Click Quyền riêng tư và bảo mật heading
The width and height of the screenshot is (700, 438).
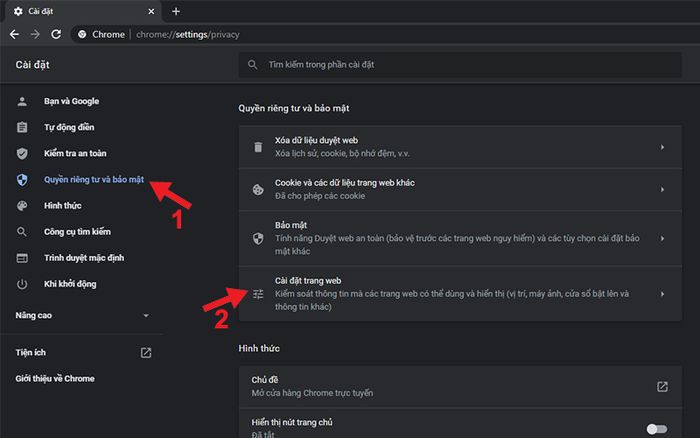[294, 108]
